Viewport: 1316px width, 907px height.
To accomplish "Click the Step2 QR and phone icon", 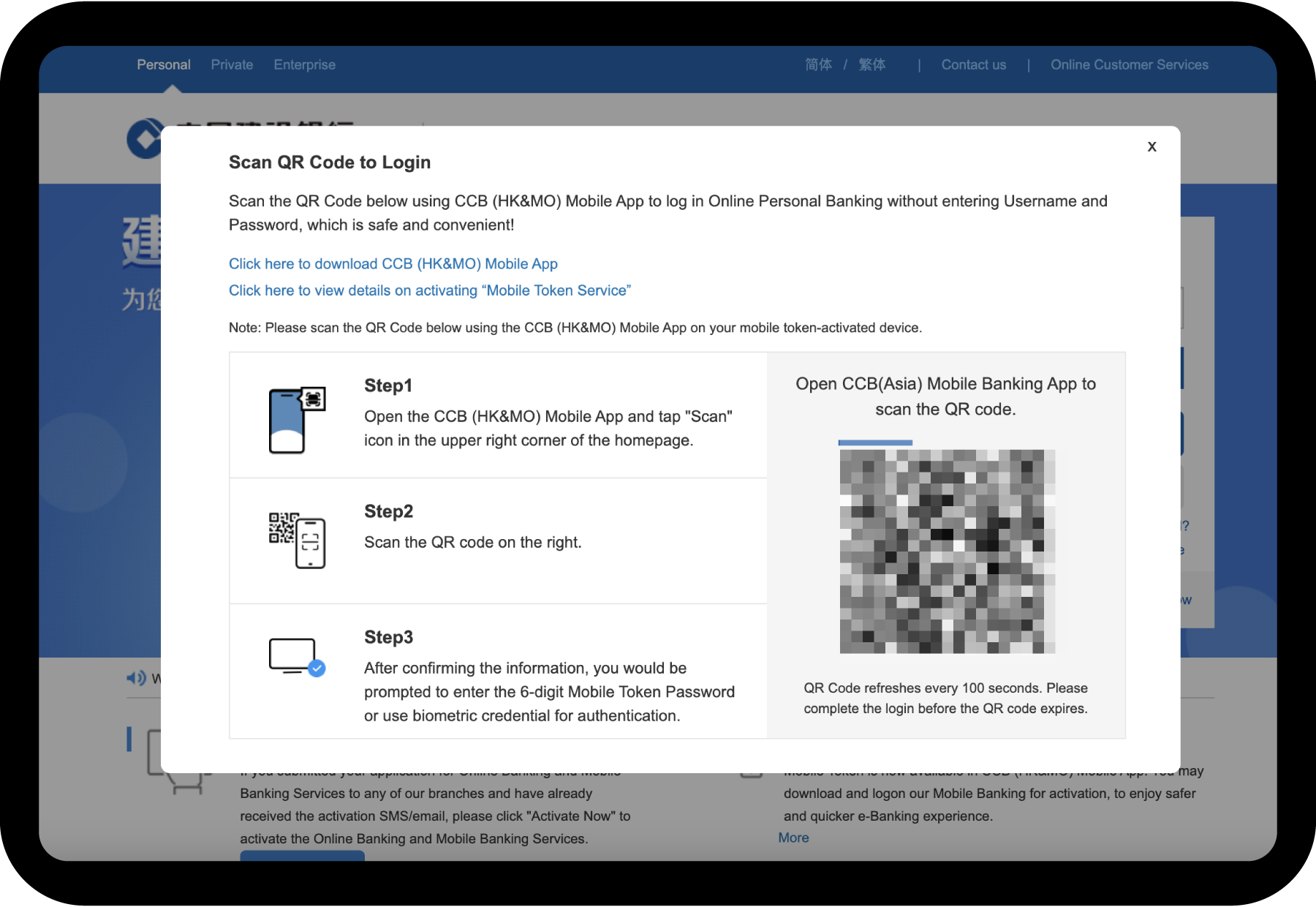I will tap(297, 541).
